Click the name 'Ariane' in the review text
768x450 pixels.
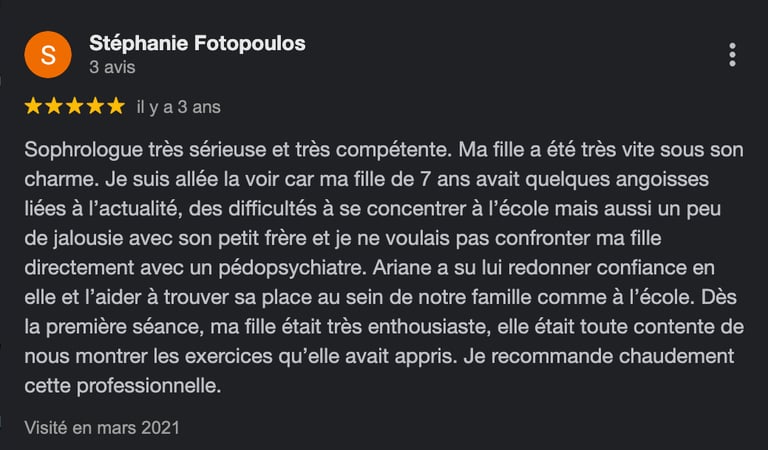[x=400, y=267]
